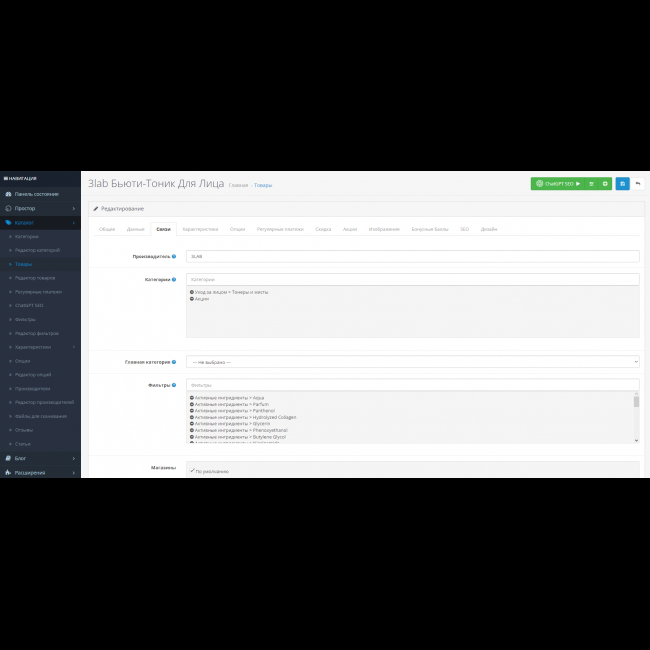Switch to the 'Изображения' tab
650x650 pixels.
(384, 229)
